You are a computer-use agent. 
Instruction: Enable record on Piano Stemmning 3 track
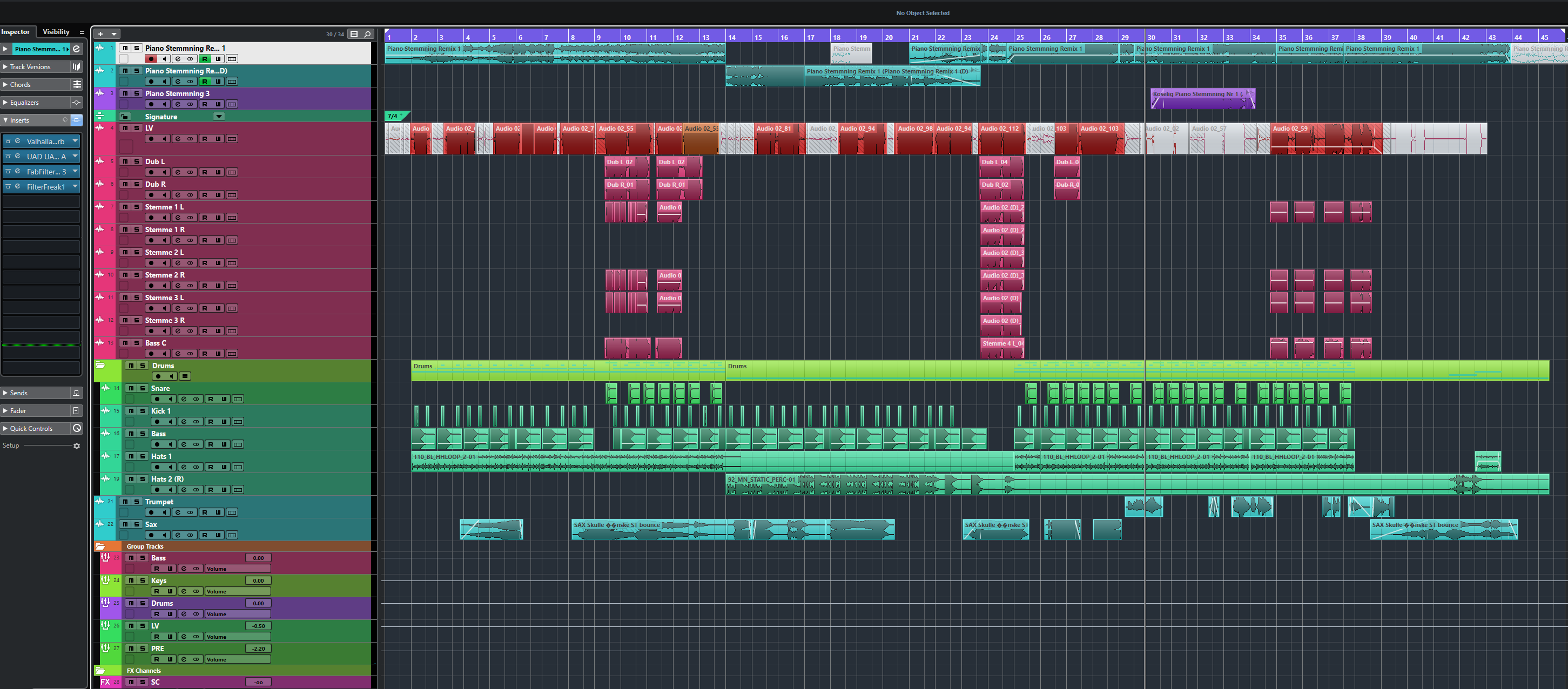[151, 104]
